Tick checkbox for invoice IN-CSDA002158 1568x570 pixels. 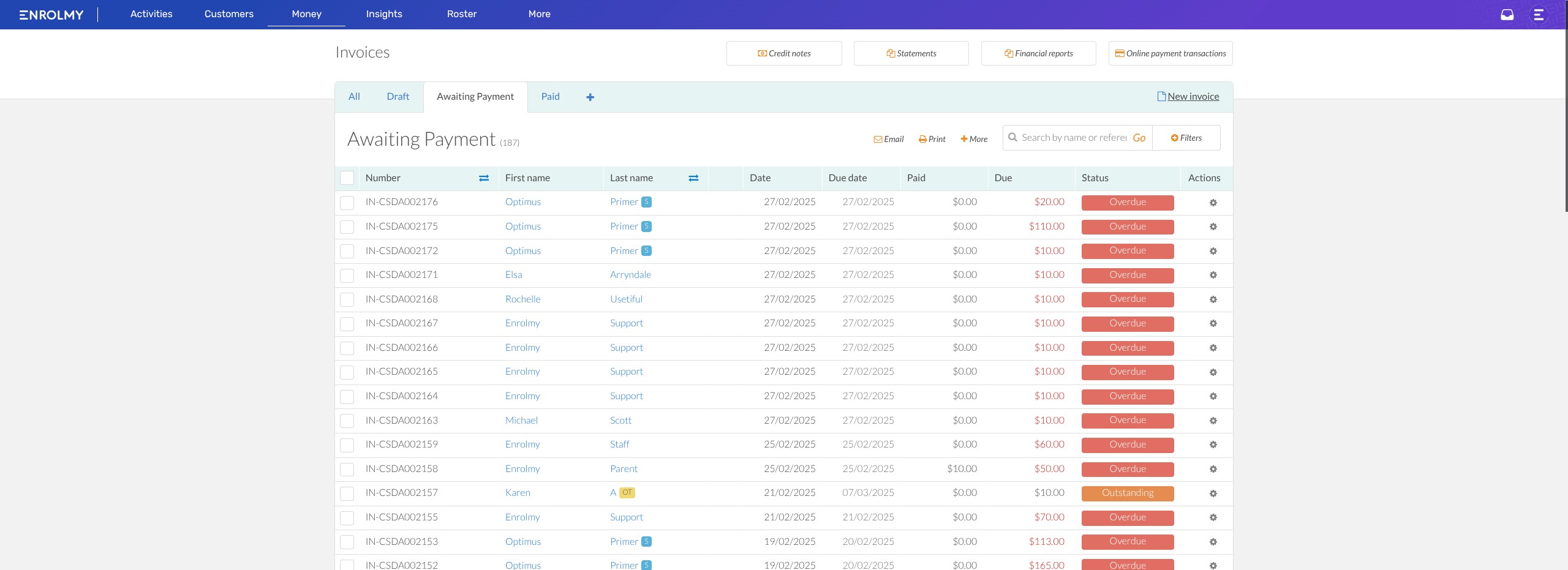(347, 470)
